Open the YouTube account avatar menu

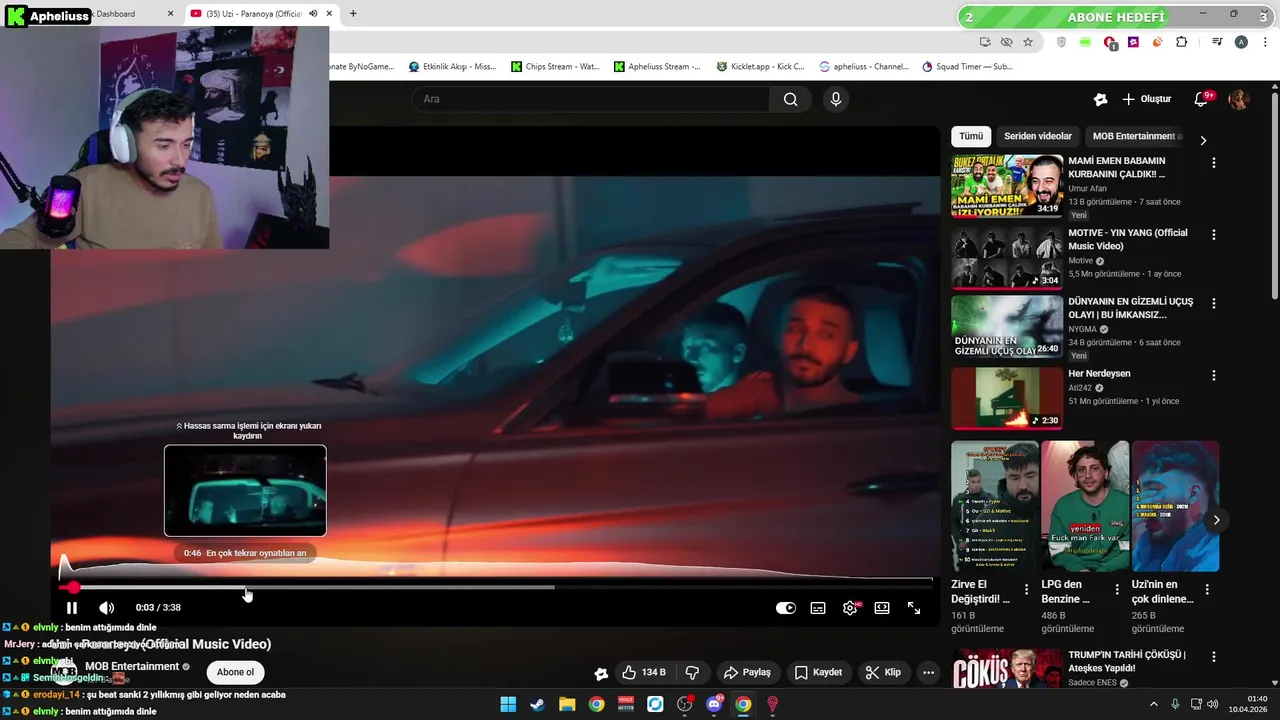click(1239, 99)
